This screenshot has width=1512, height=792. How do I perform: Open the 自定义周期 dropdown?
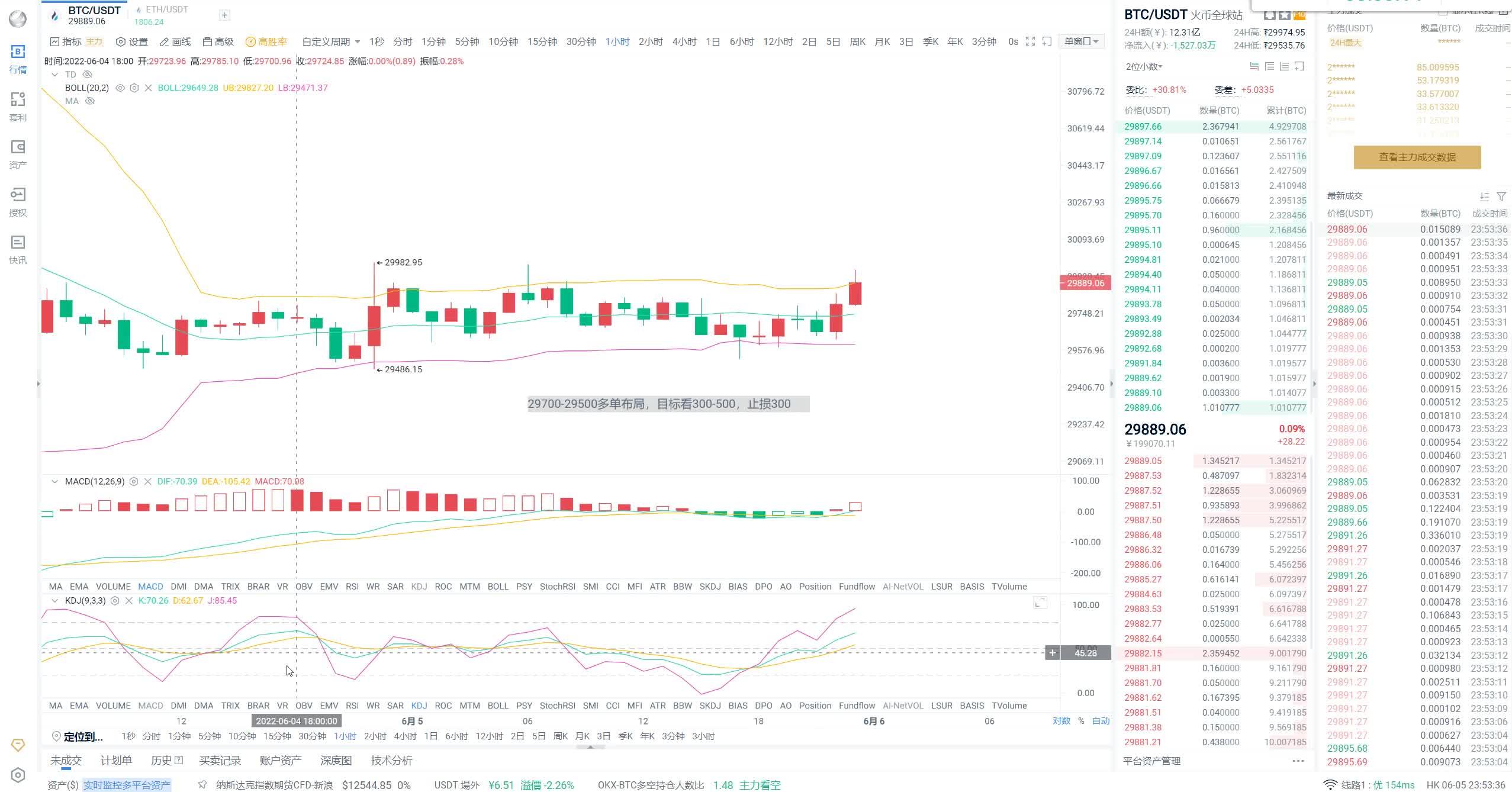(331, 41)
